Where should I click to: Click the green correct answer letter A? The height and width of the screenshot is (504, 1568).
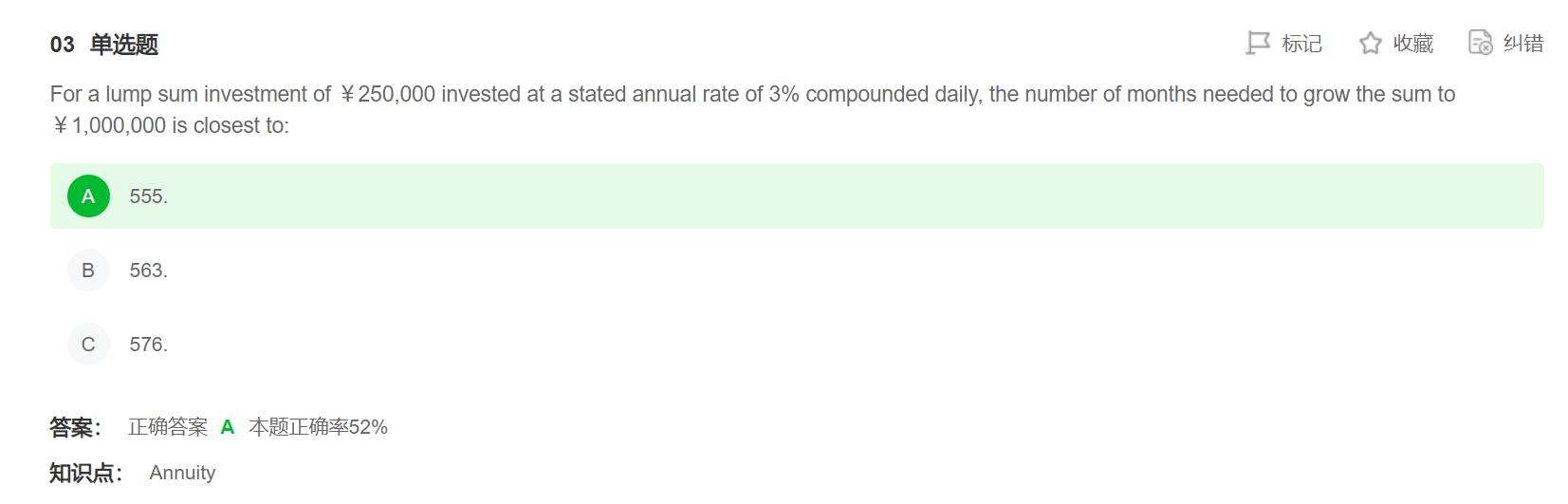coord(228,427)
